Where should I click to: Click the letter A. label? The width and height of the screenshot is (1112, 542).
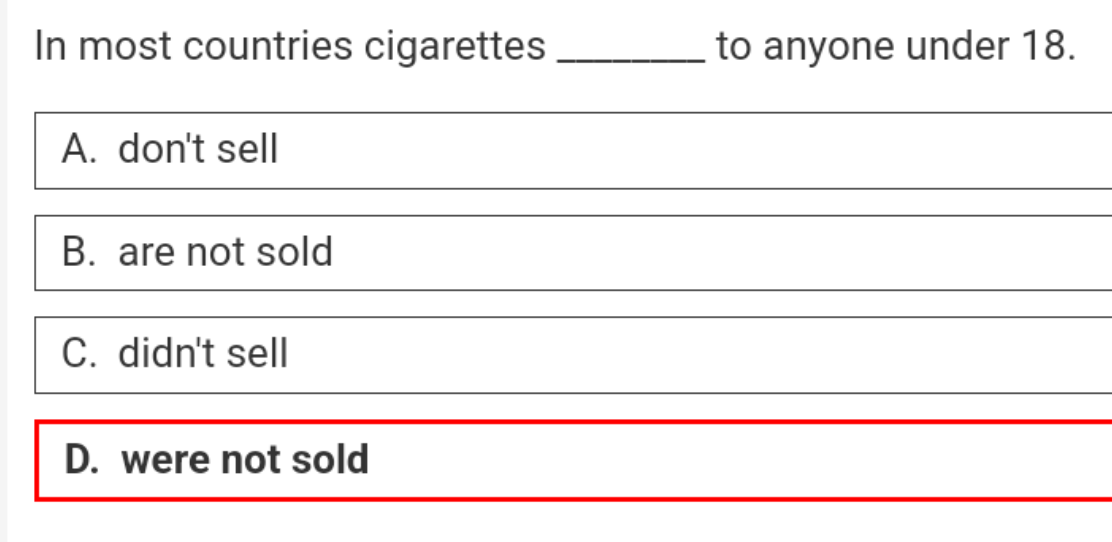point(79,150)
